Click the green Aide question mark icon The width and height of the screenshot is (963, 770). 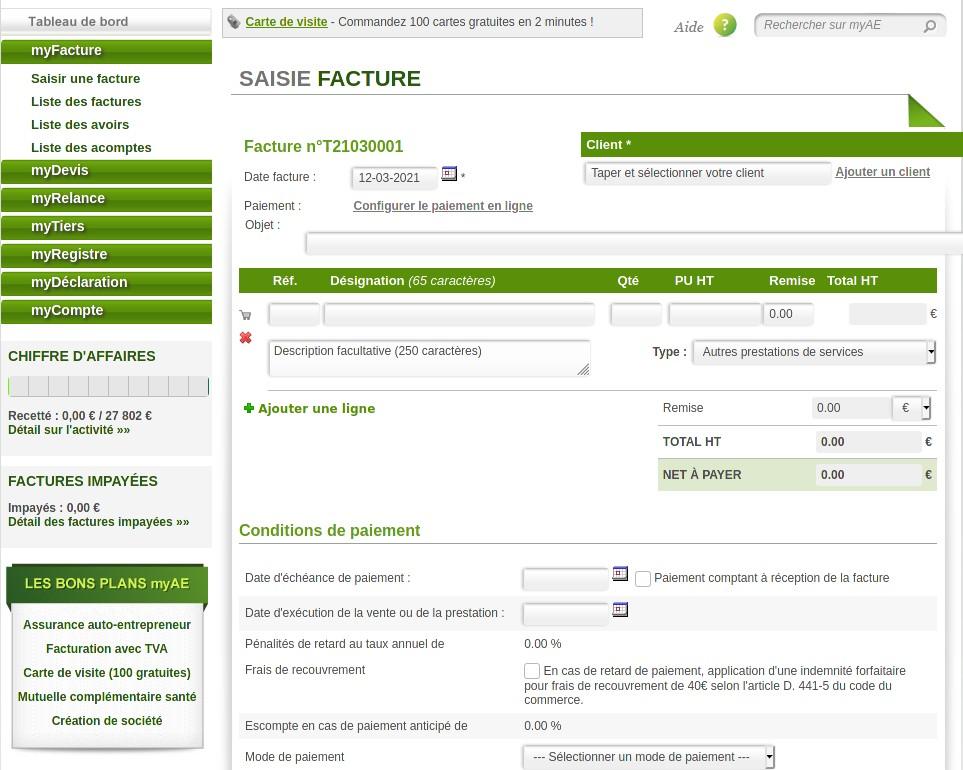click(x=725, y=25)
